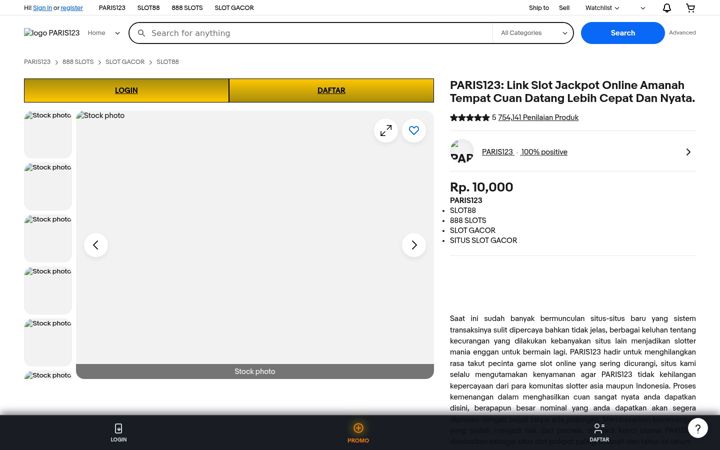Open SLOT GACOR in top navigation
The width and height of the screenshot is (720, 450).
tap(234, 8)
